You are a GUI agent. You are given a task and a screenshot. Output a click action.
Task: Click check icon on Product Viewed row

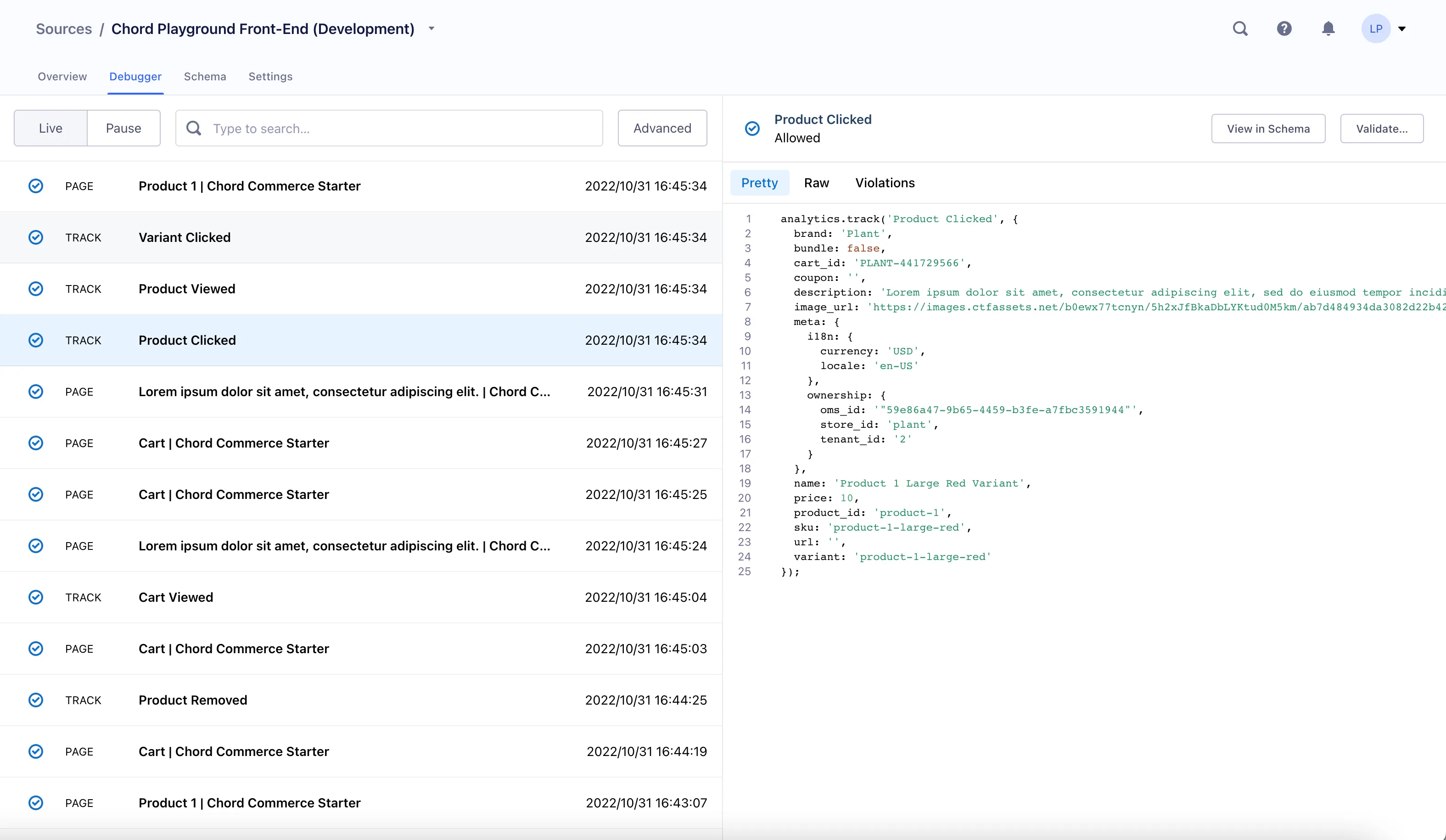click(x=36, y=289)
